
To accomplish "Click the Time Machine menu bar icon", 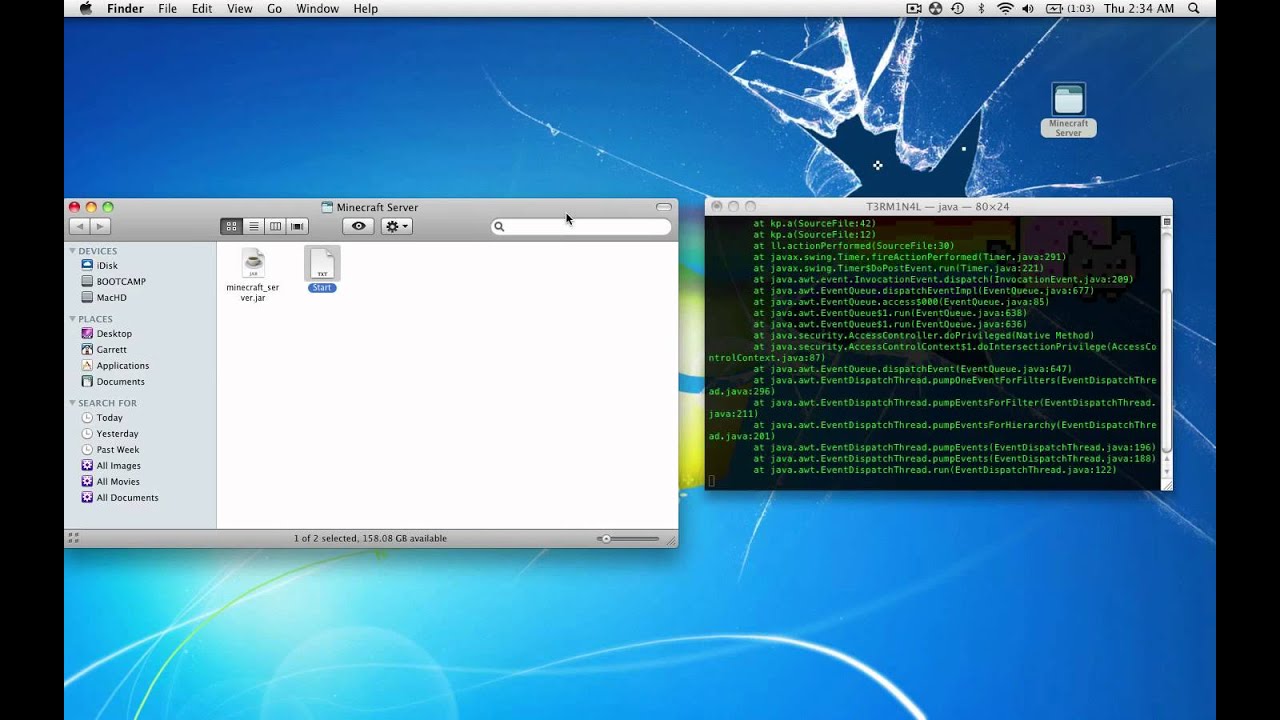I will coord(958,8).
